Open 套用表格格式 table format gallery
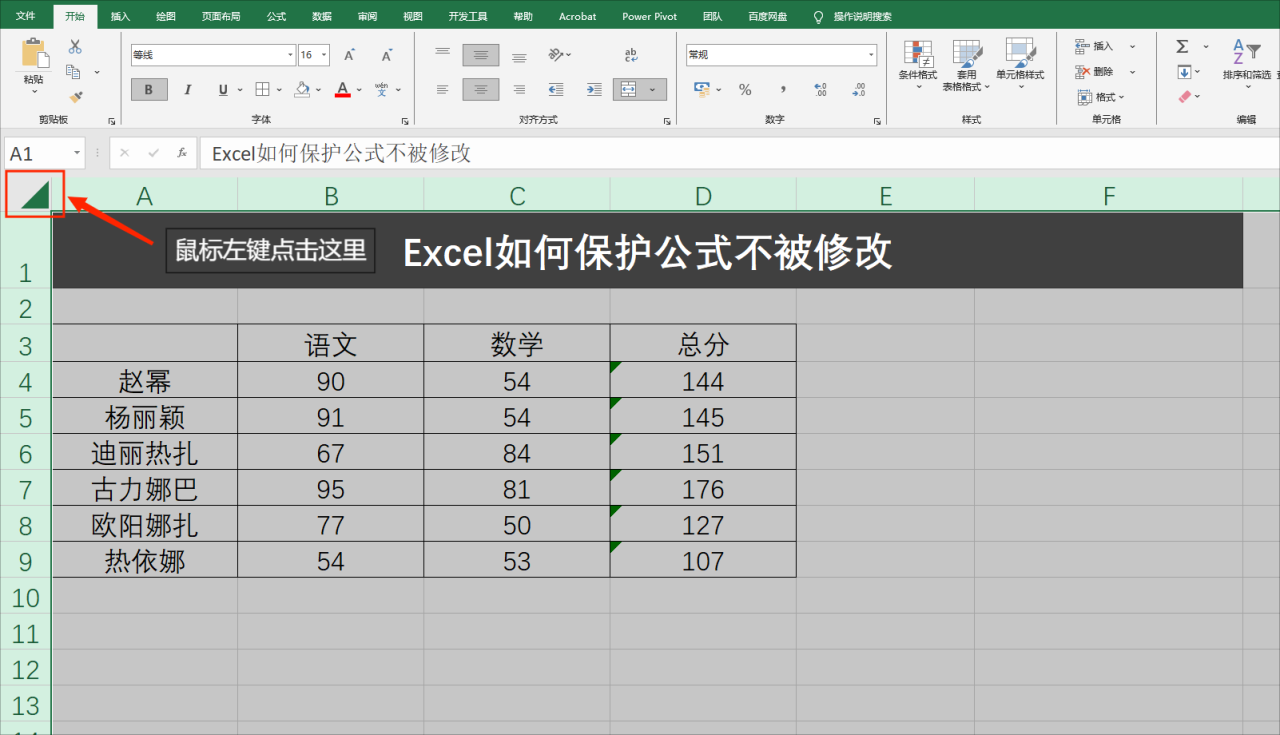The height and width of the screenshot is (735, 1280). point(966,64)
